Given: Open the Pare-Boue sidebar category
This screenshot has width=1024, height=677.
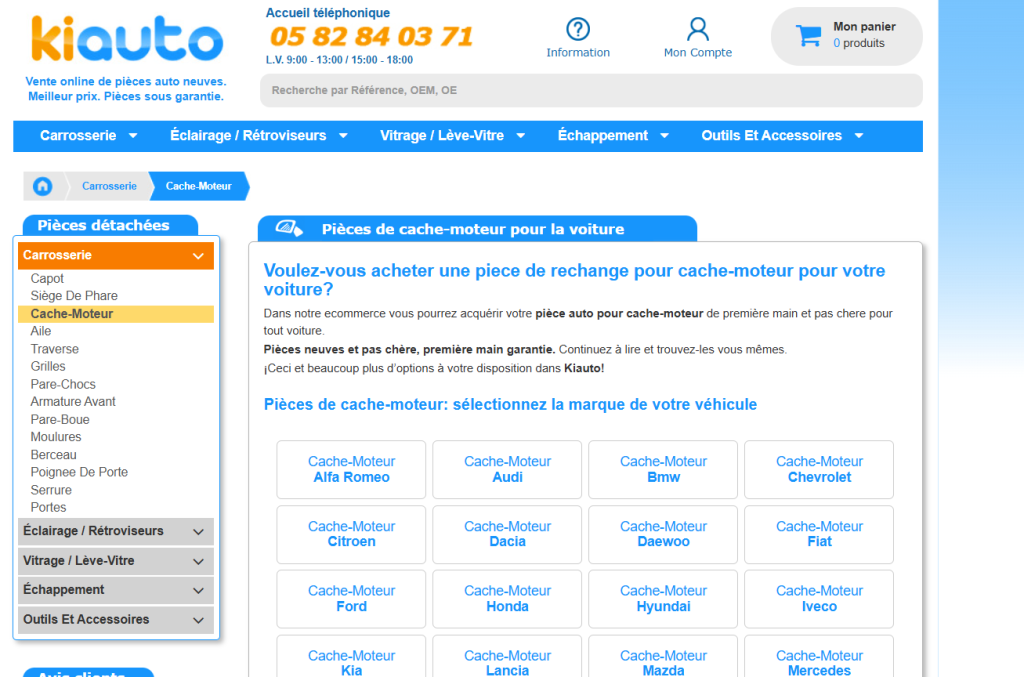Looking at the screenshot, I should click(x=59, y=420).
